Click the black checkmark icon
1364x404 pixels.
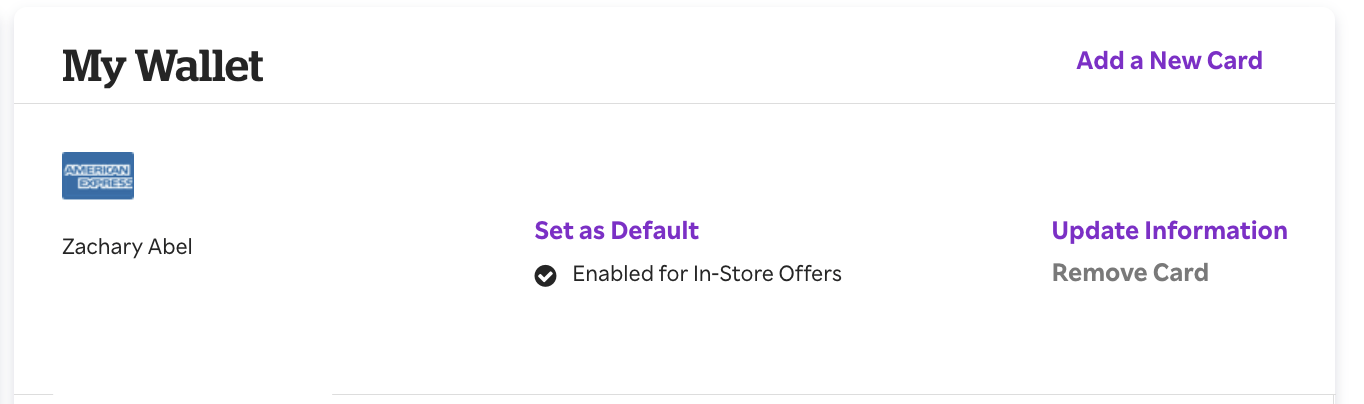point(545,275)
